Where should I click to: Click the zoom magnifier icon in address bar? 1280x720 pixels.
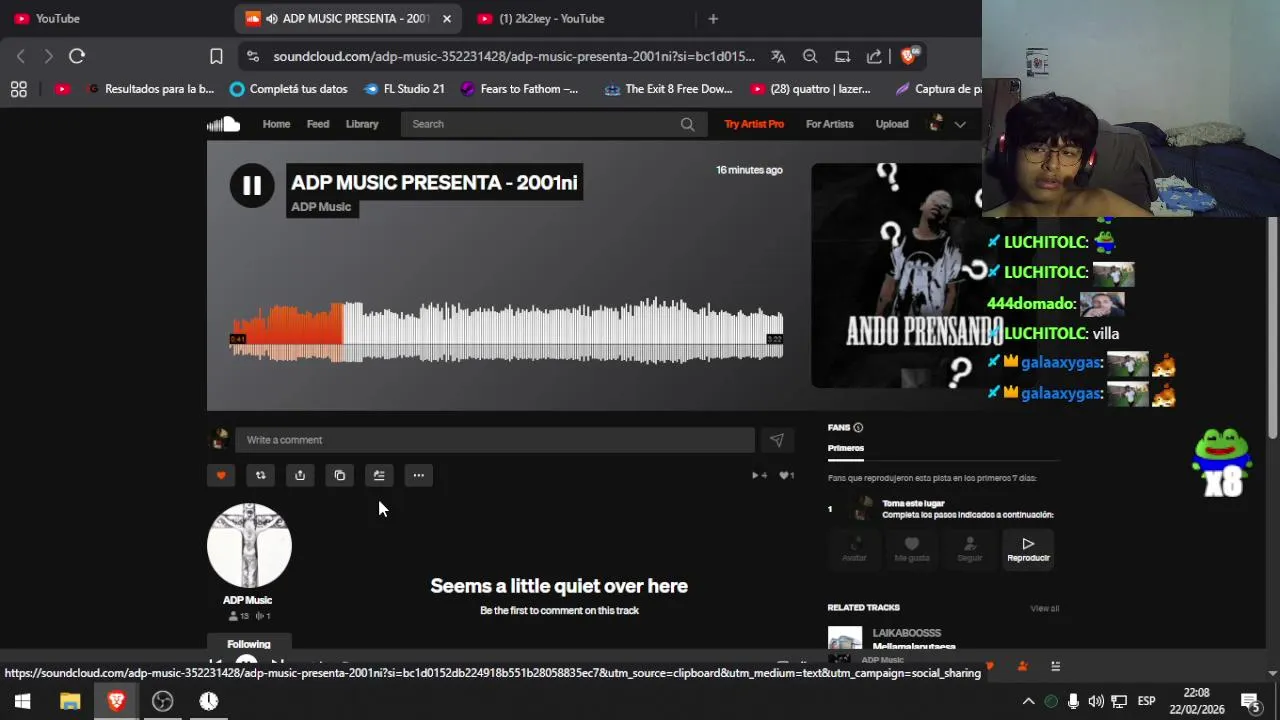tap(810, 57)
